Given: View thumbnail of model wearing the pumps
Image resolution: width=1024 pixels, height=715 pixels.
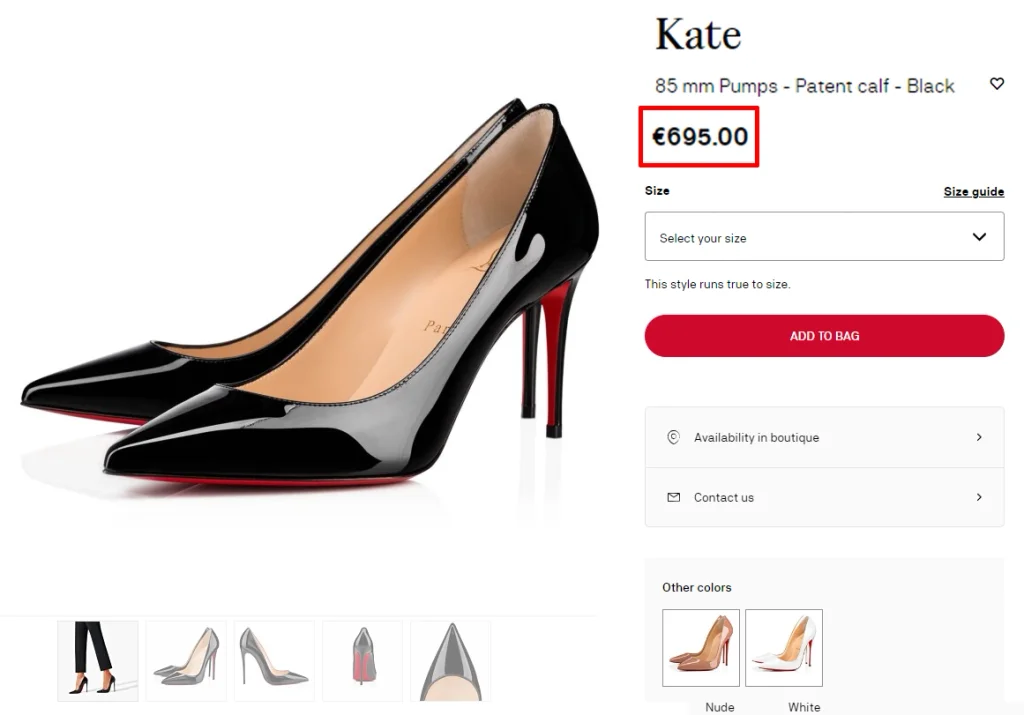Looking at the screenshot, I should (98, 660).
